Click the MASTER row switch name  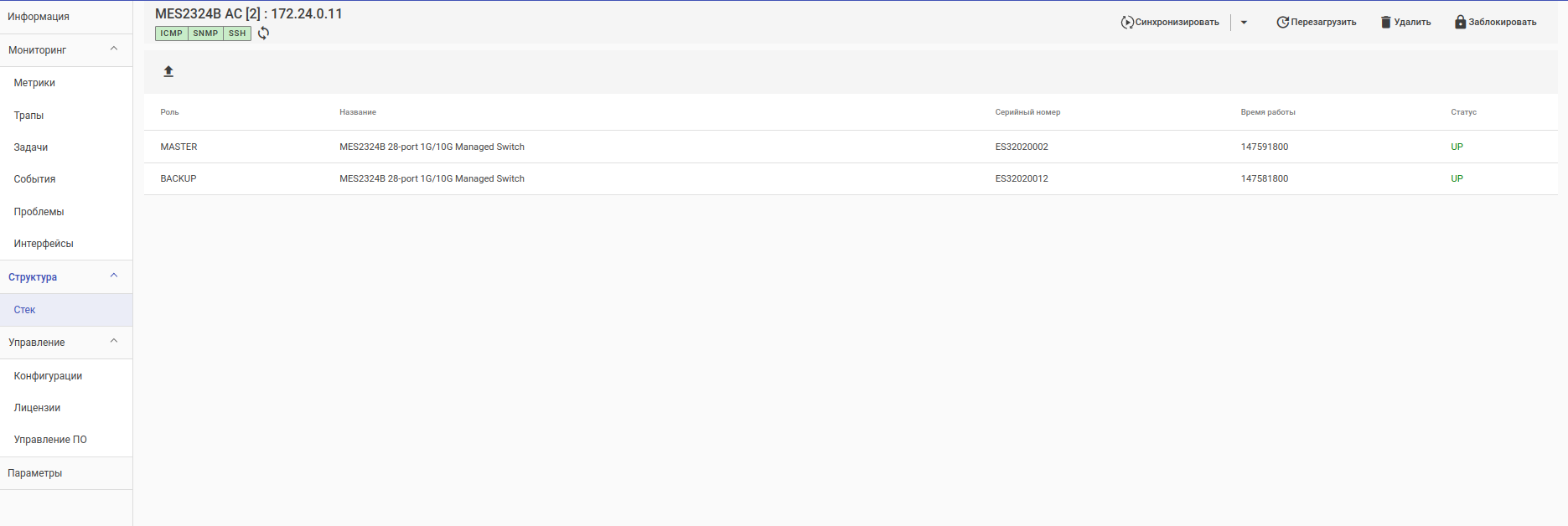pyautogui.click(x=432, y=147)
